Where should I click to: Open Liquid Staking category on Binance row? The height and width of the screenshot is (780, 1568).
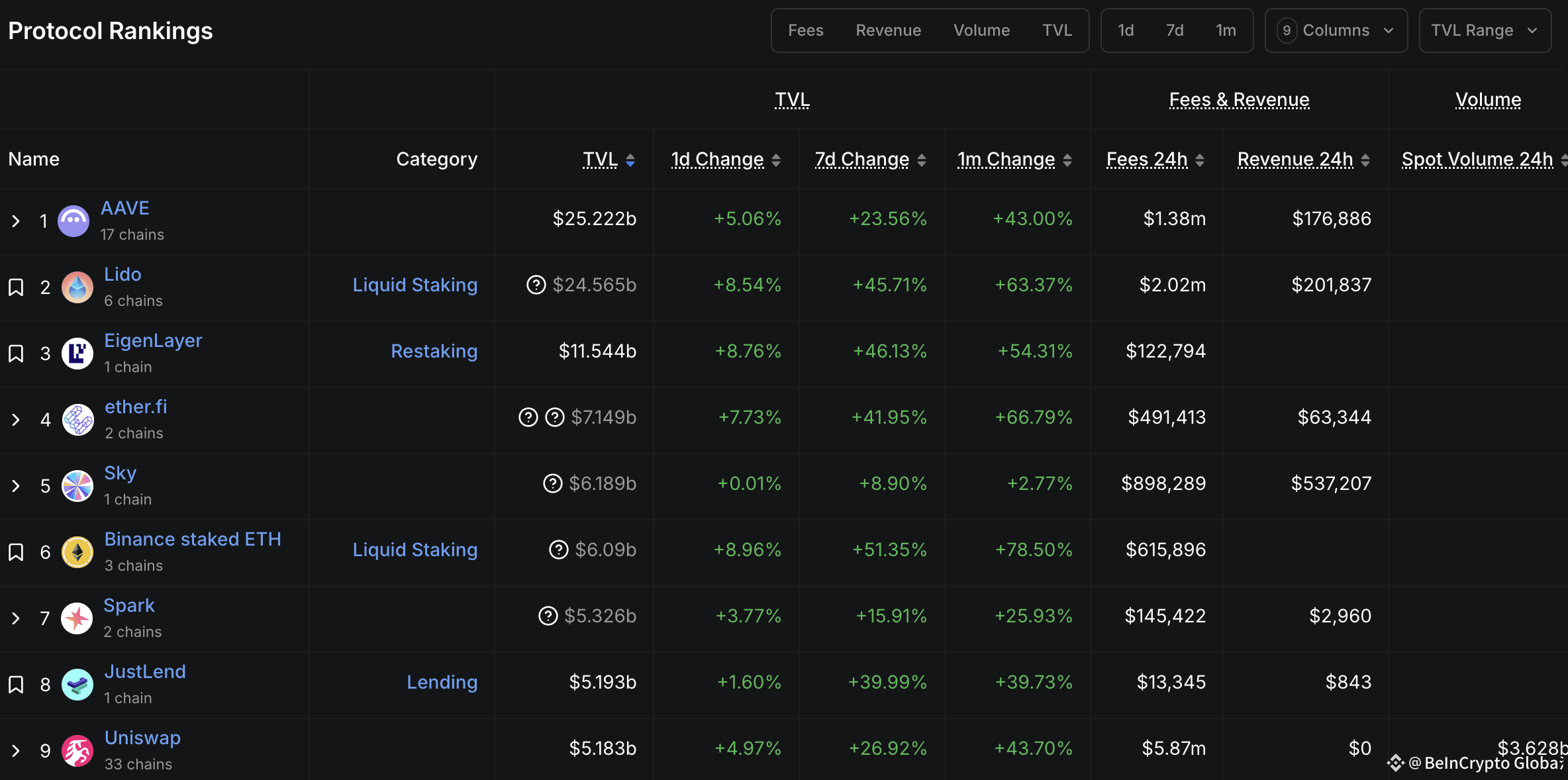click(415, 550)
